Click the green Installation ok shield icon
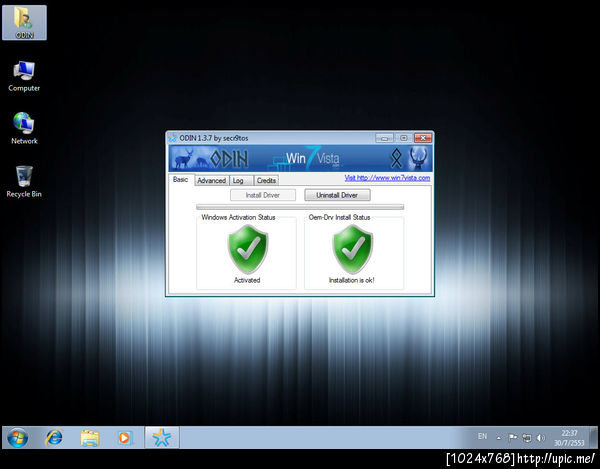The image size is (600, 469). click(x=353, y=249)
